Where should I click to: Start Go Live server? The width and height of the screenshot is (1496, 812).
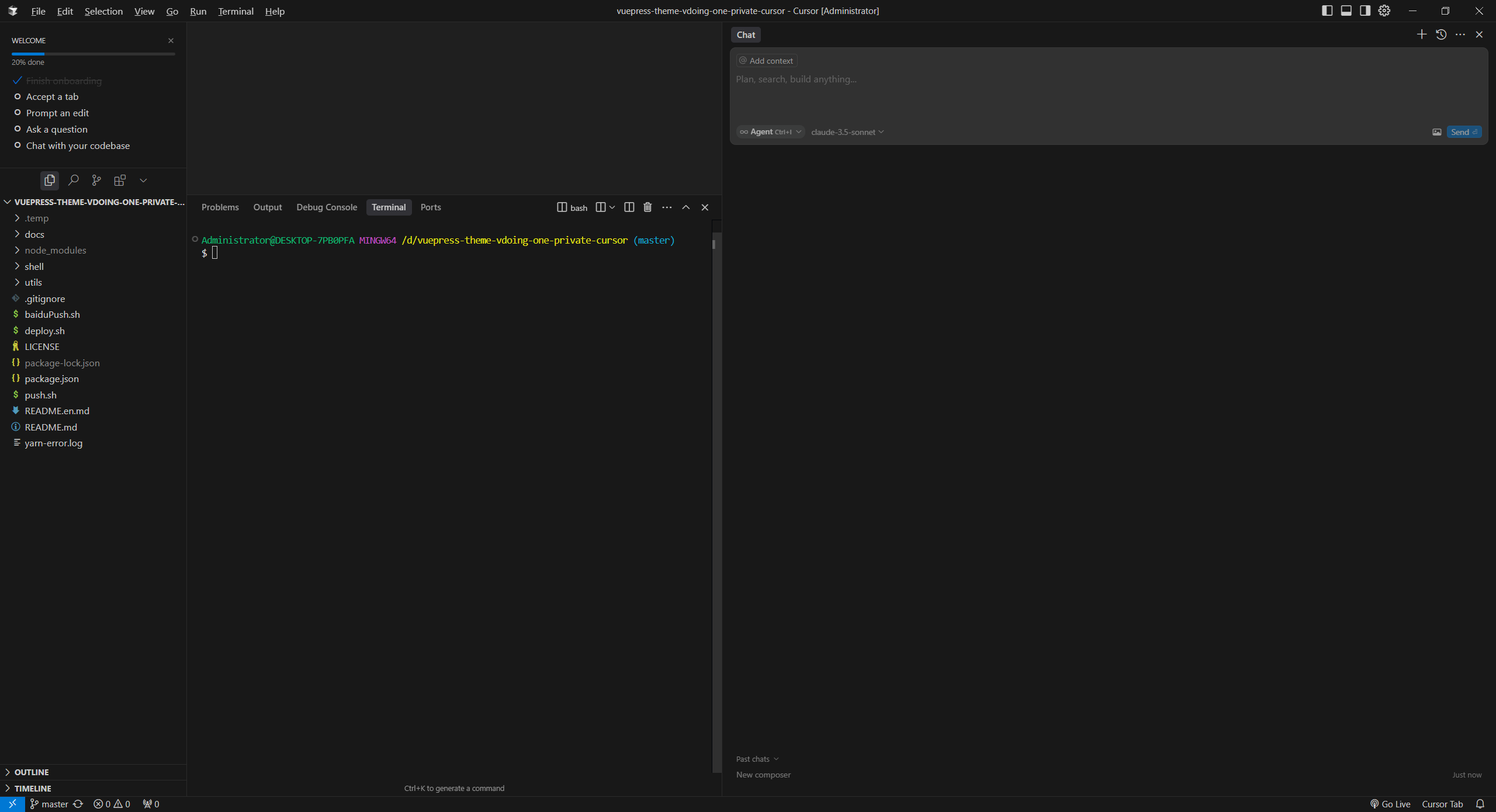(1390, 804)
